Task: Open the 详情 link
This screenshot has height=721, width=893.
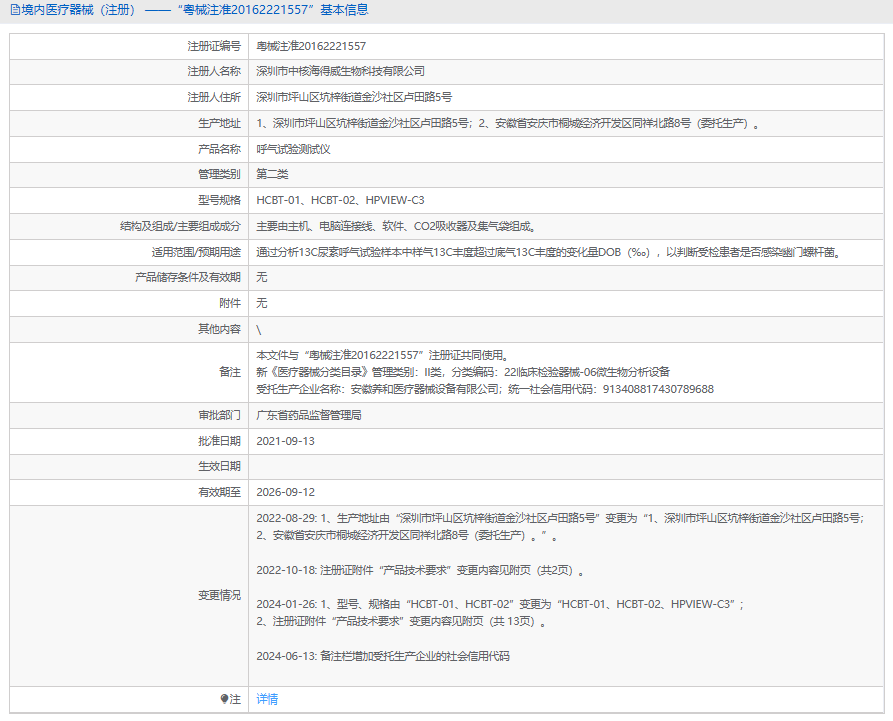Action: pyautogui.click(x=267, y=699)
